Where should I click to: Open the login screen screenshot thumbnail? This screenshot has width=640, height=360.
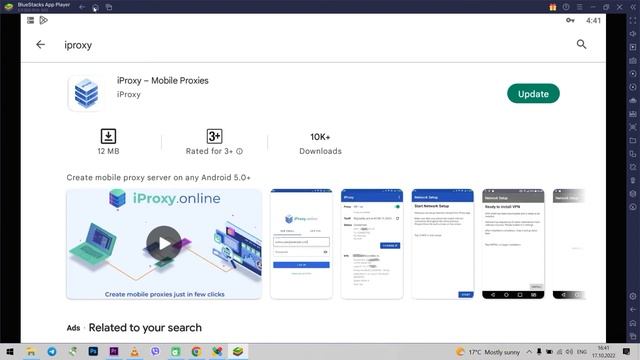click(x=301, y=244)
